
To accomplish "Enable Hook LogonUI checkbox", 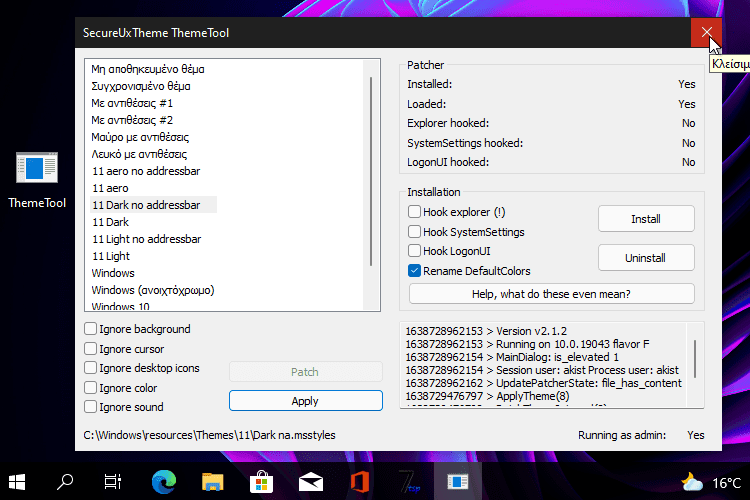I will click(414, 251).
